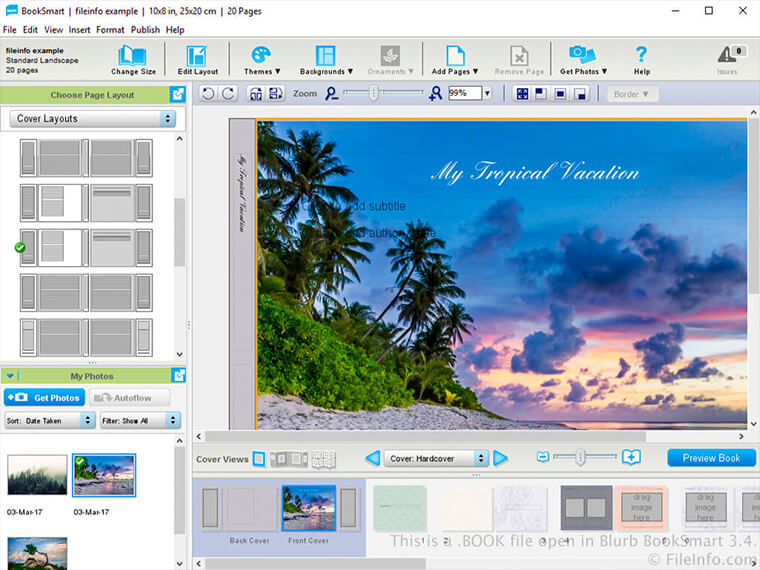Open the Publish menu

(145, 30)
